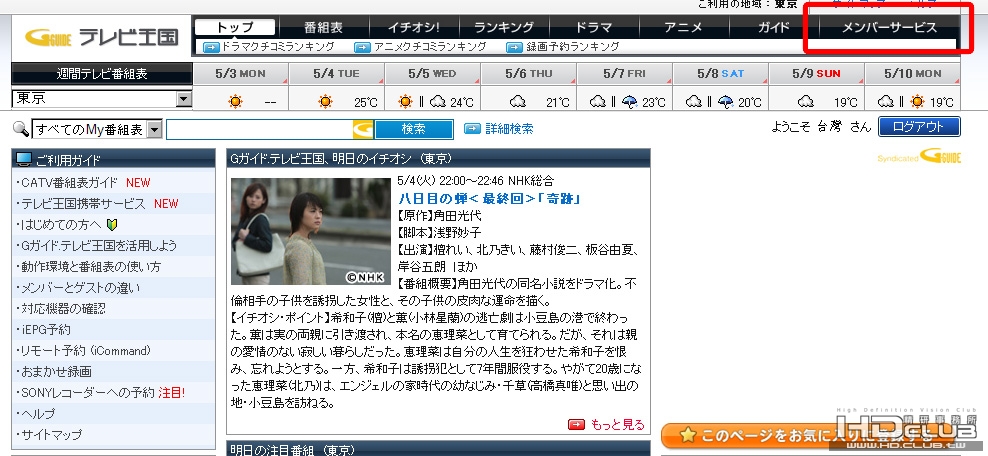Open the ランキング tab
The height and width of the screenshot is (456, 988).
[504, 28]
